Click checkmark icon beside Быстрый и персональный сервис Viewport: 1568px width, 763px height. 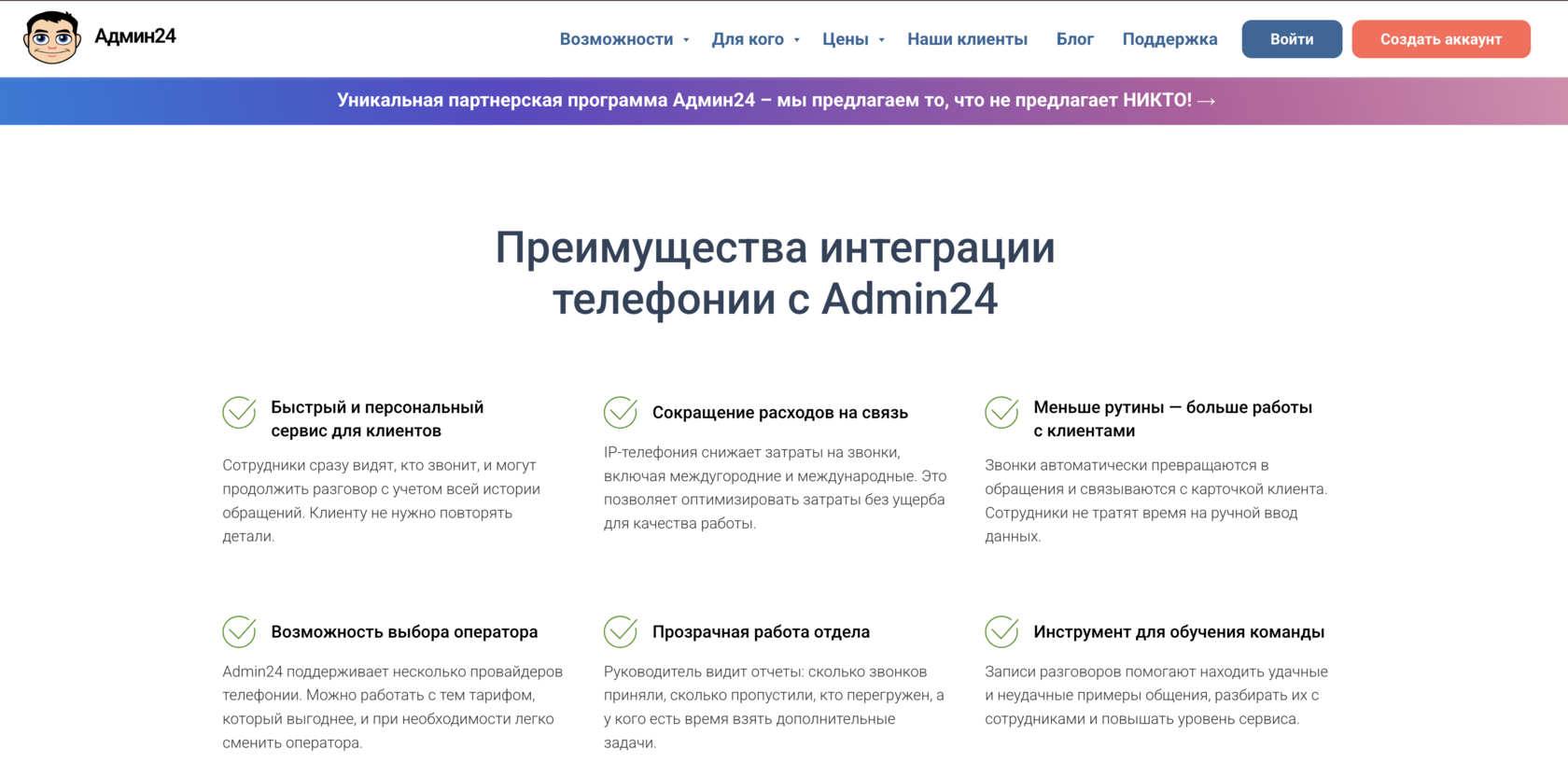coord(240,412)
